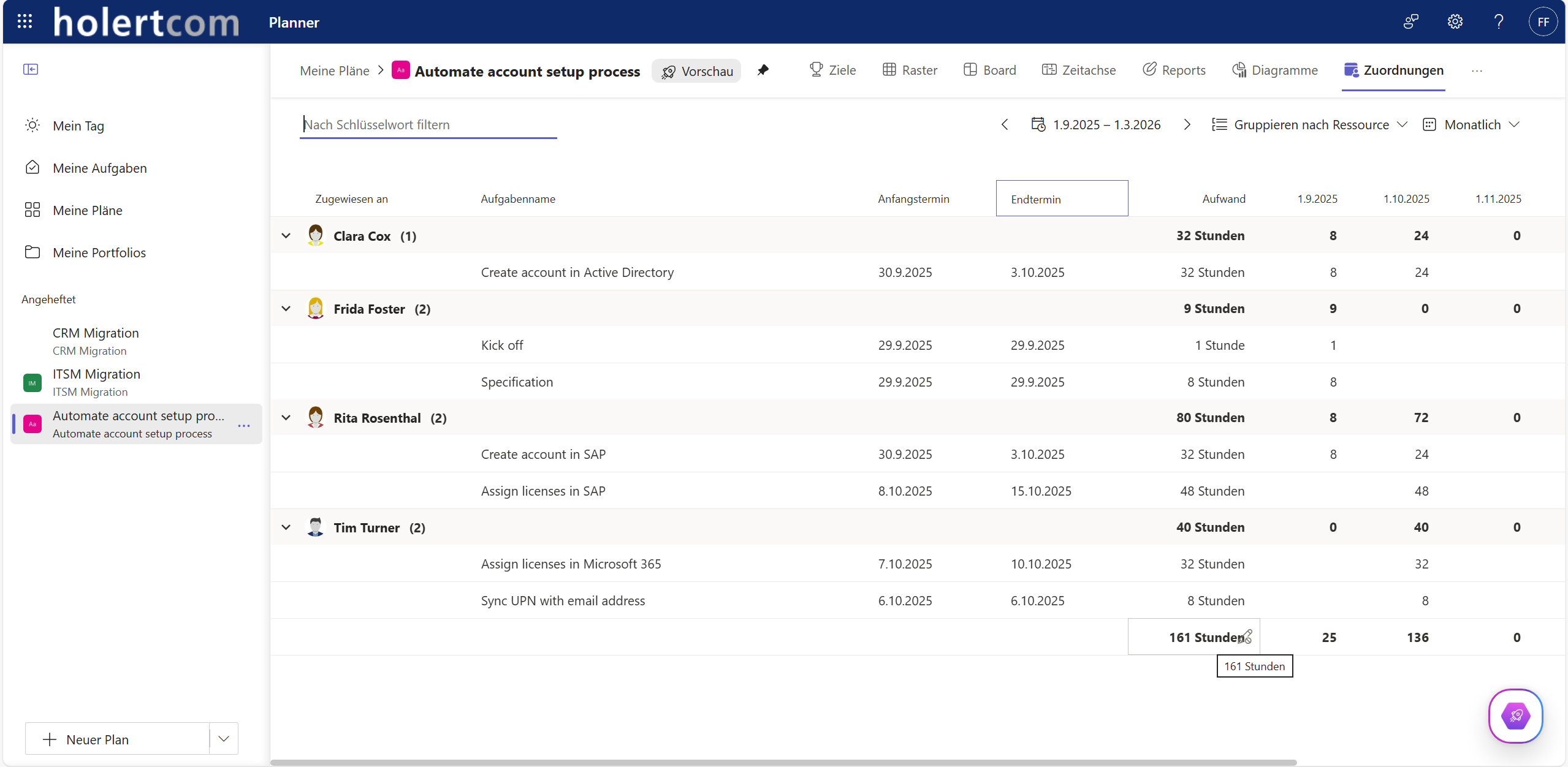Focus the keyword filter input field
Screen dimensions: 1568x767
pos(428,124)
